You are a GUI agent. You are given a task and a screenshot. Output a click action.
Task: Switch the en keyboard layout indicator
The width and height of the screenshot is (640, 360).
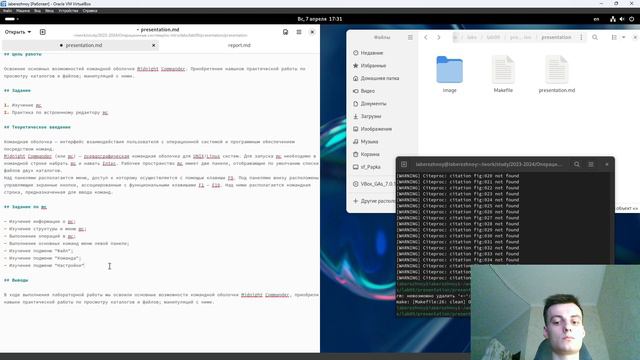point(596,19)
